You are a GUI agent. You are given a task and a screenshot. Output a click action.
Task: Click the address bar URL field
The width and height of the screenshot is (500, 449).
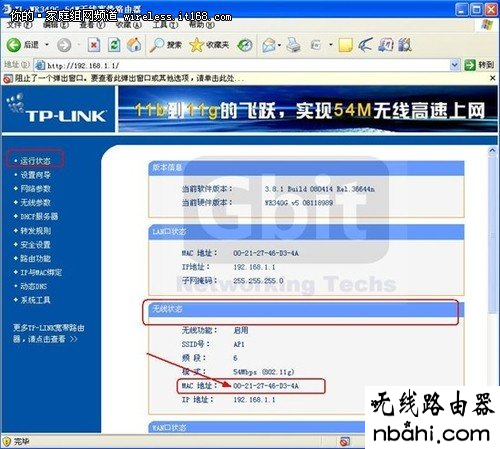click(x=247, y=65)
